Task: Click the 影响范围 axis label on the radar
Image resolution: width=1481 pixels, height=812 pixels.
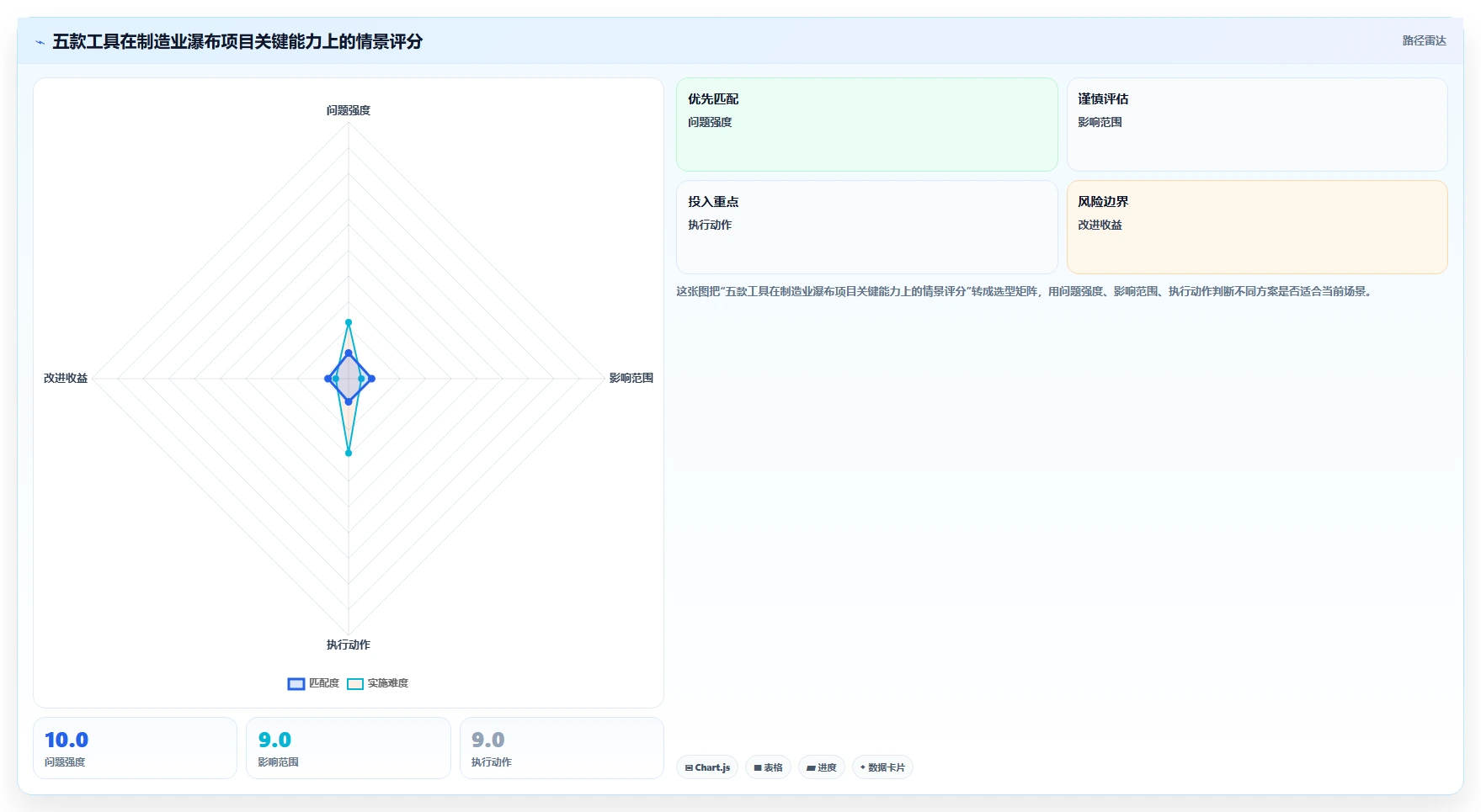Action: (631, 378)
